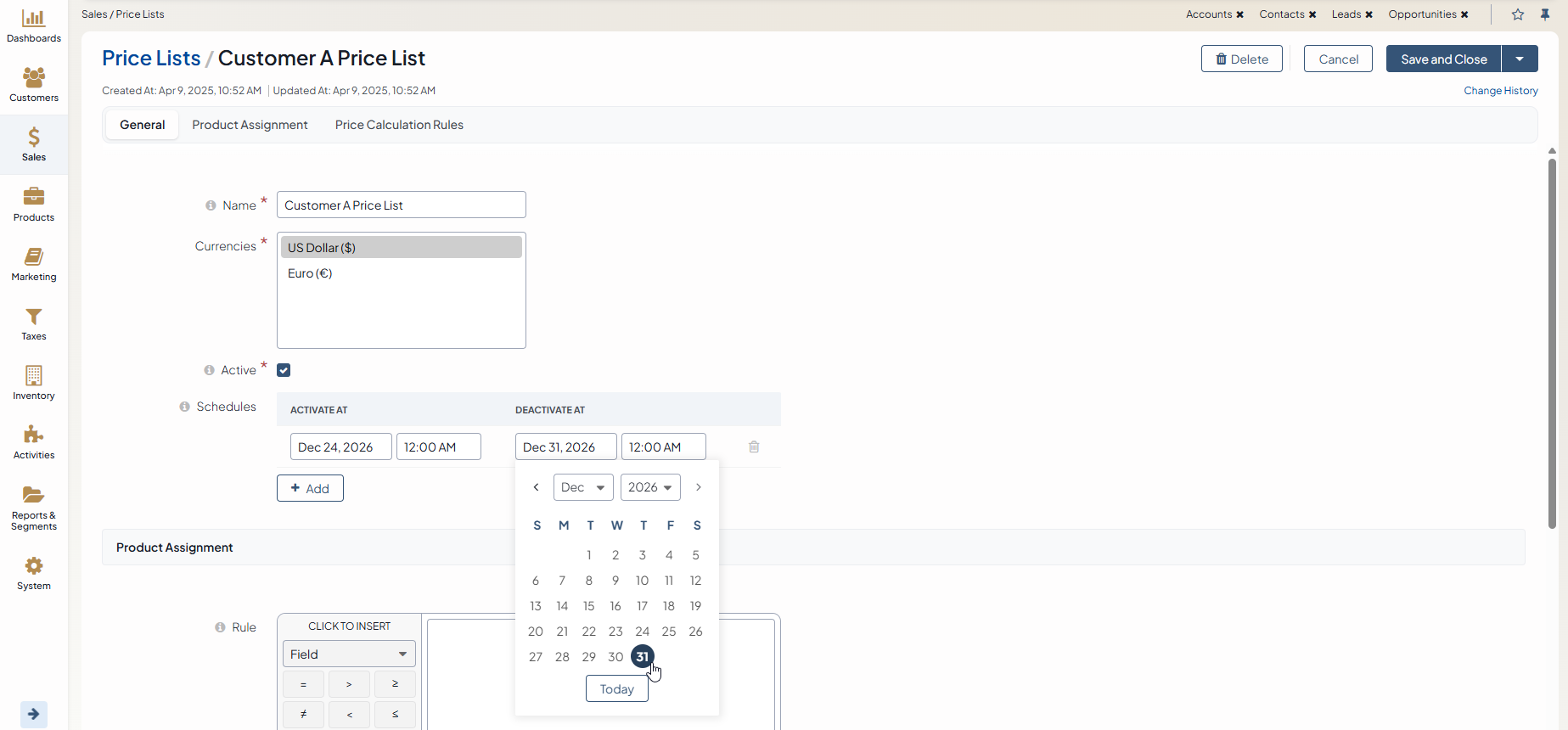
Task: Delete the schedule row with trash icon
Action: 754,446
